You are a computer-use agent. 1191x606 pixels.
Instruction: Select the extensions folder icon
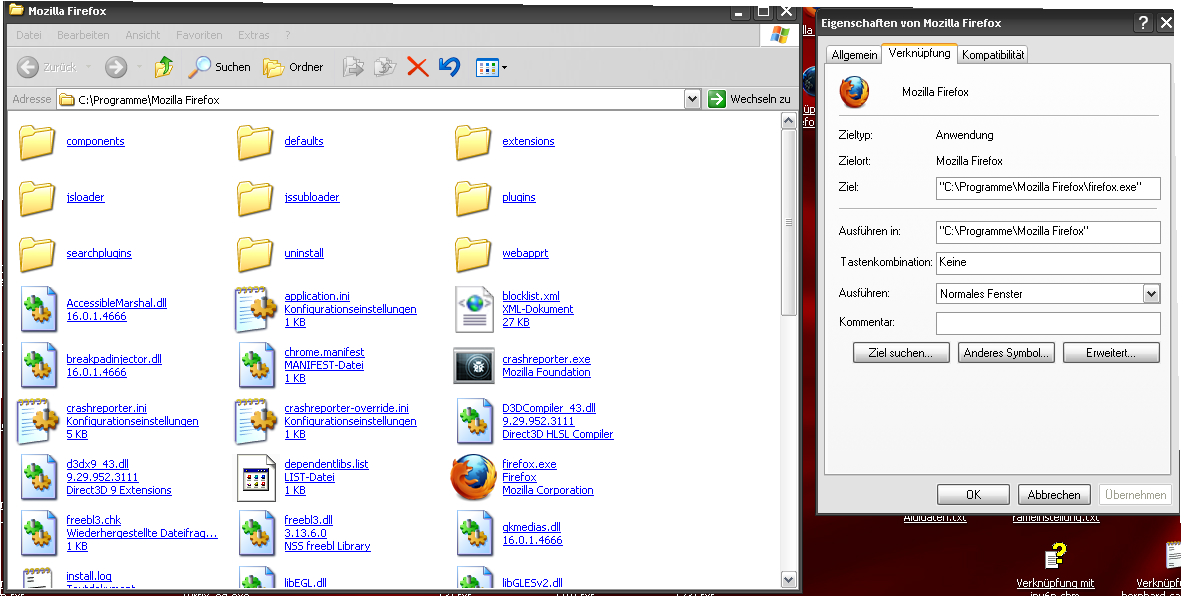pos(472,142)
